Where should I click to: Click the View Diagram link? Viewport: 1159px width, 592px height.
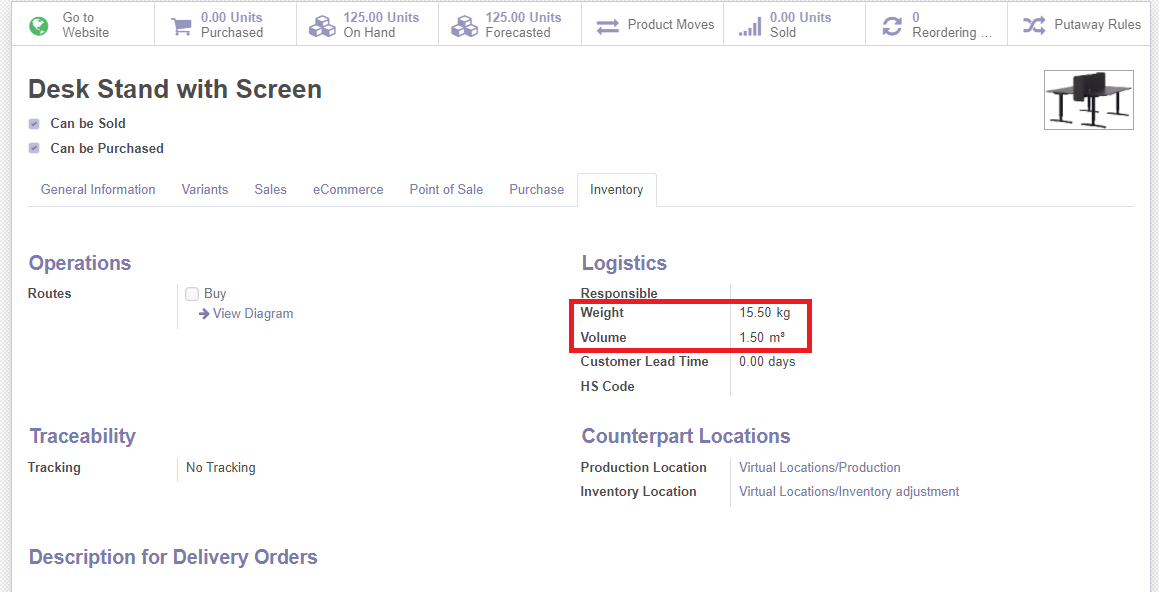252,314
